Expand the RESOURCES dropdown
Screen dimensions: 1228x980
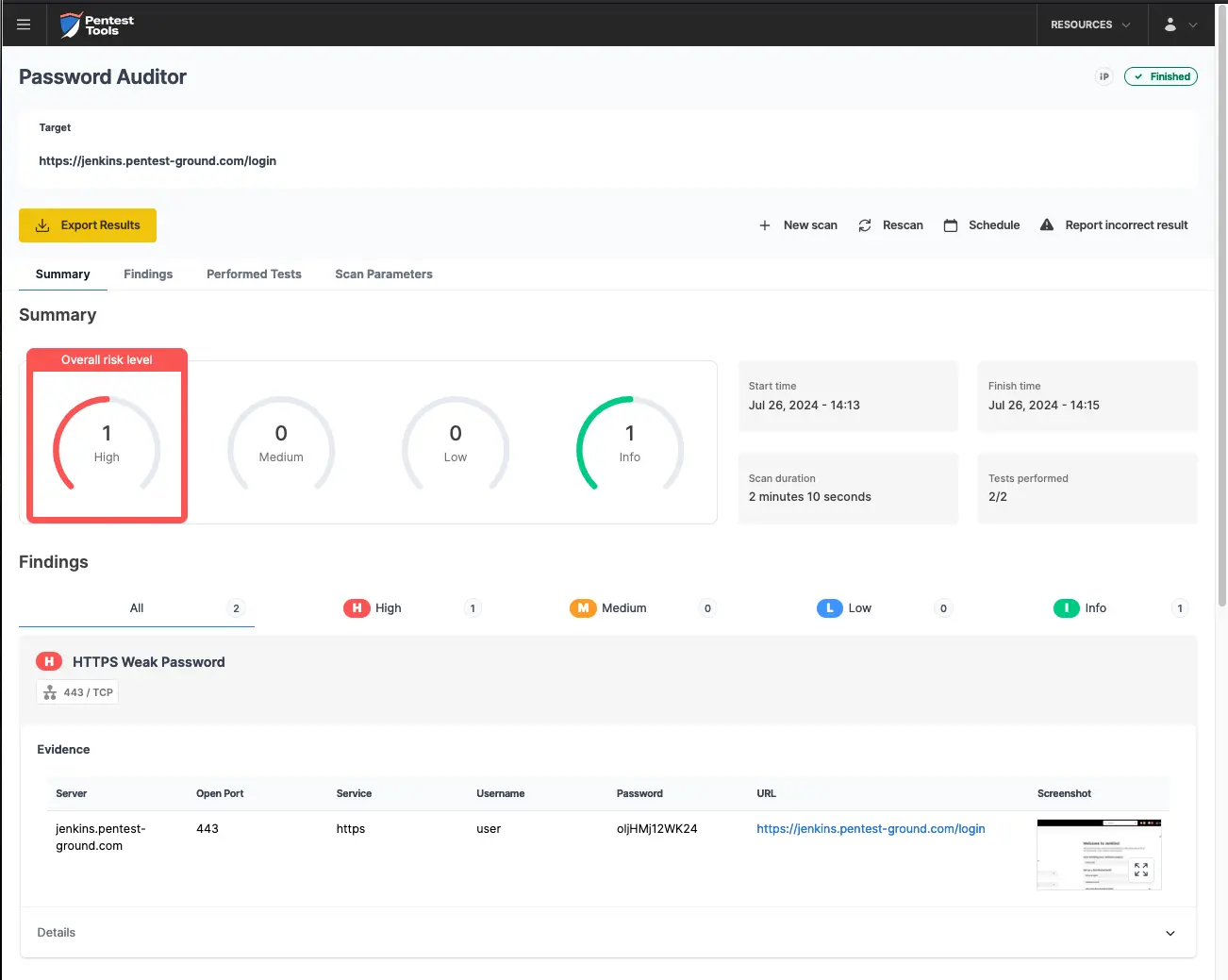(x=1091, y=25)
